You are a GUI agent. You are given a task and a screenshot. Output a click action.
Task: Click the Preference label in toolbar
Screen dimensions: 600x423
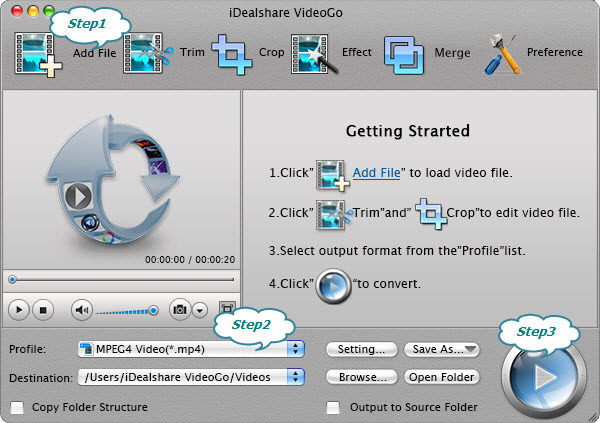tap(555, 52)
